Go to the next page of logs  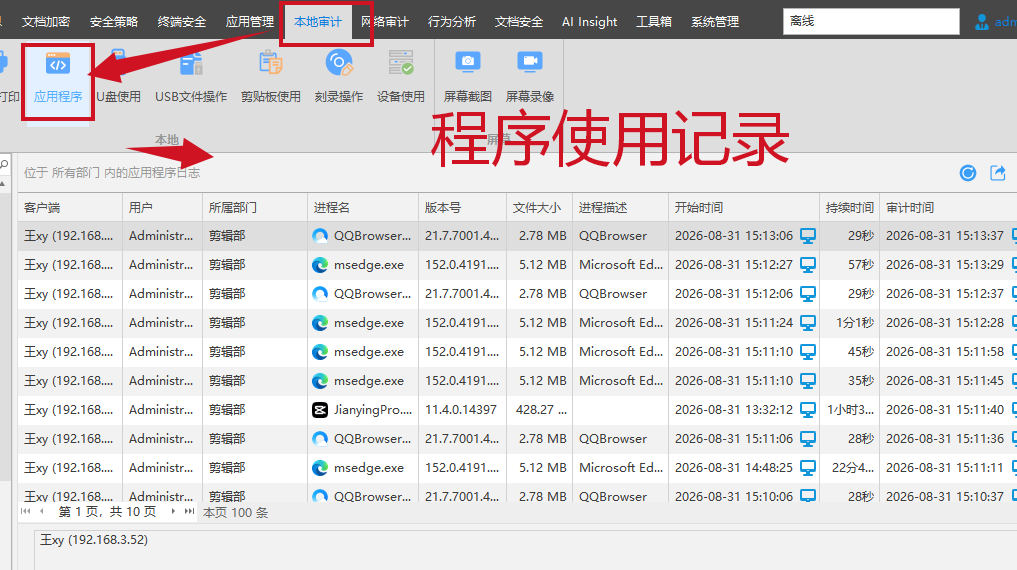173,512
